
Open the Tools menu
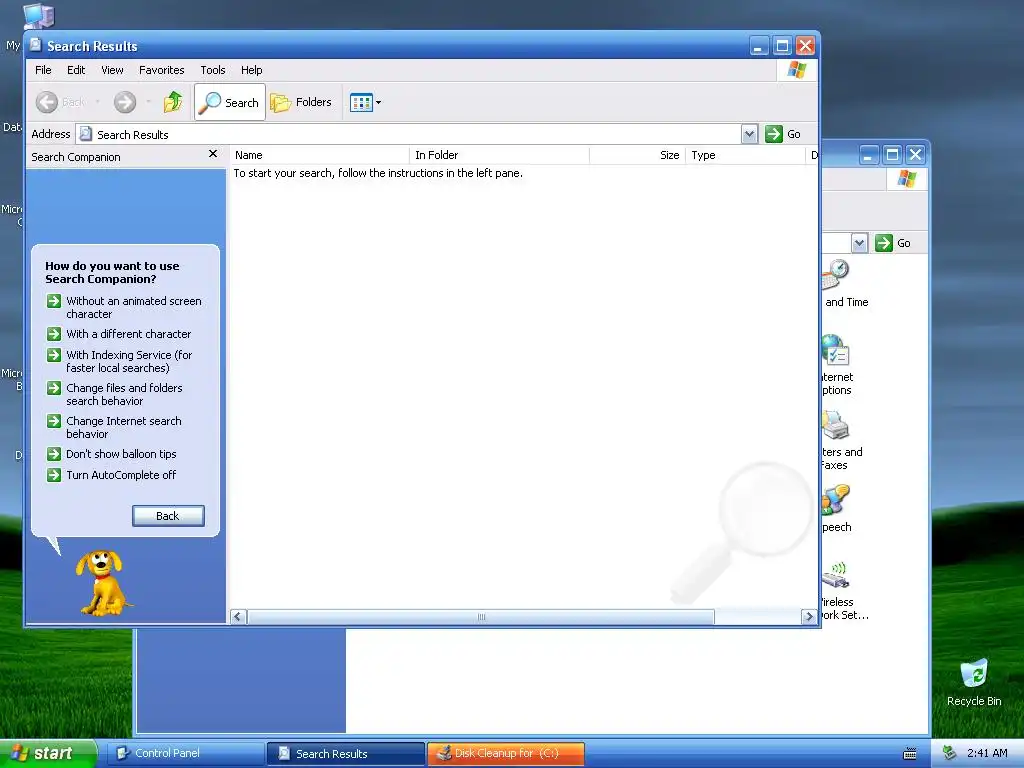[213, 70]
